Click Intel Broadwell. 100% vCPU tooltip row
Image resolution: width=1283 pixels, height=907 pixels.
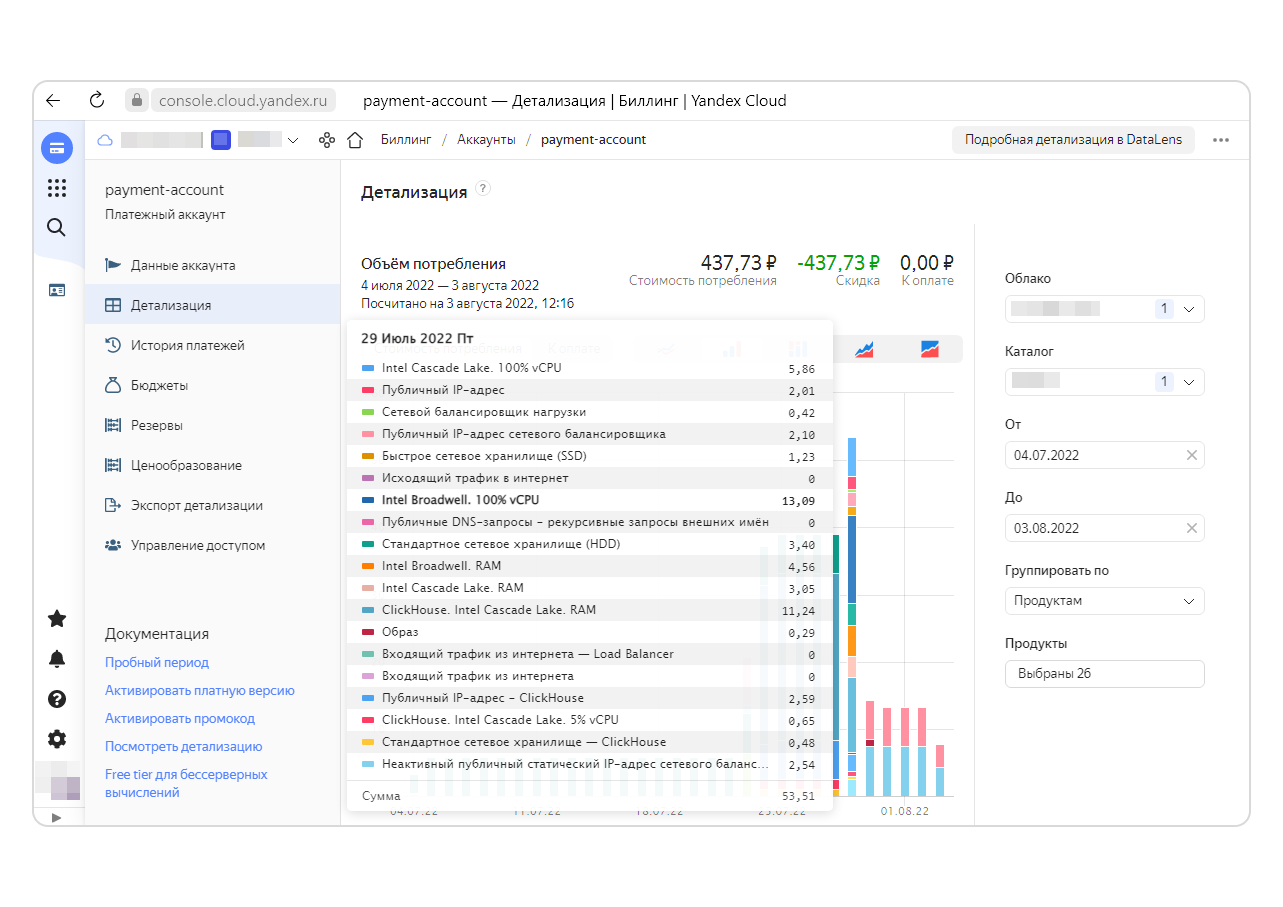tap(589, 500)
